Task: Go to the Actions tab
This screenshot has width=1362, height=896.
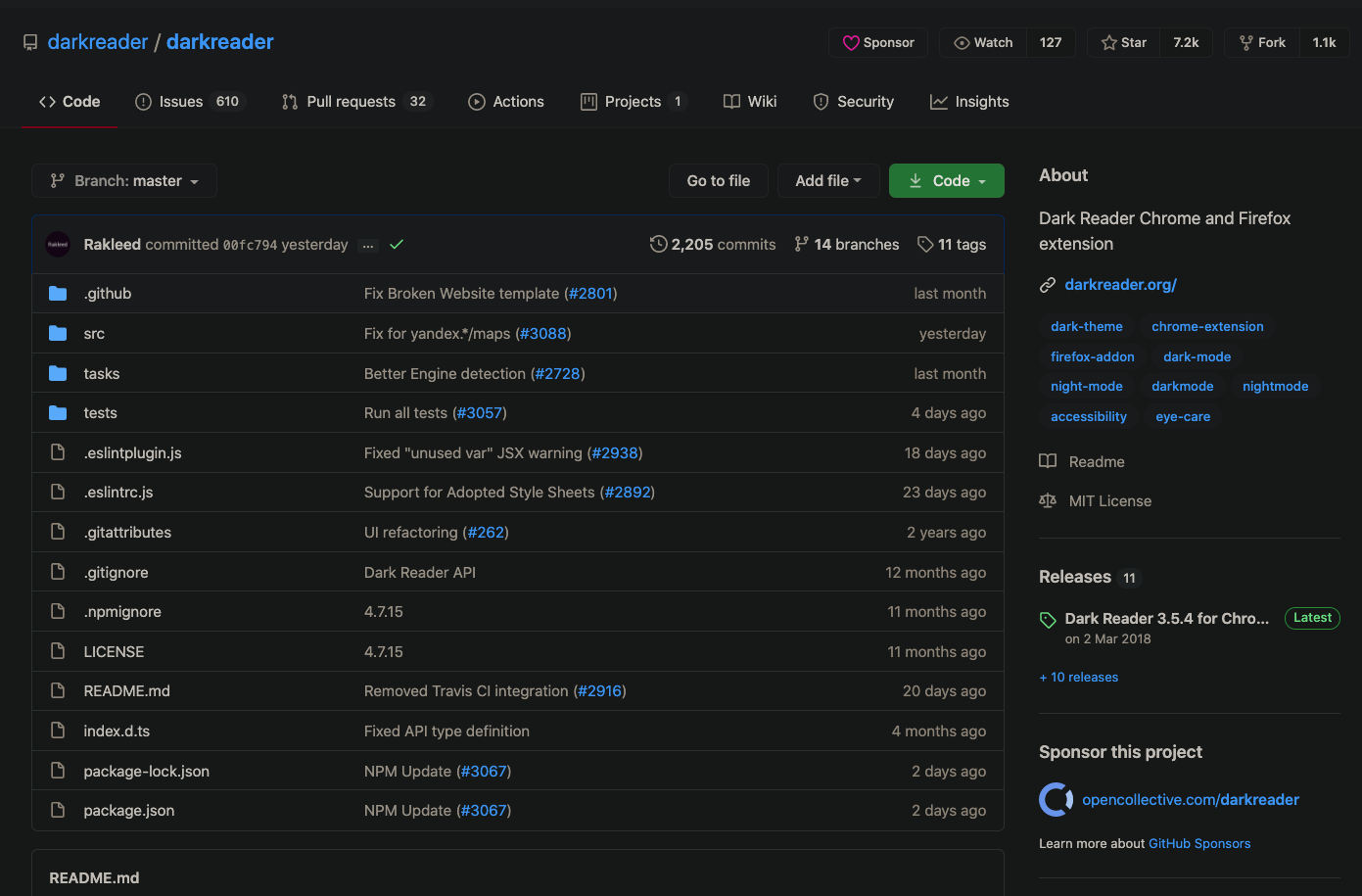Action: pos(506,102)
